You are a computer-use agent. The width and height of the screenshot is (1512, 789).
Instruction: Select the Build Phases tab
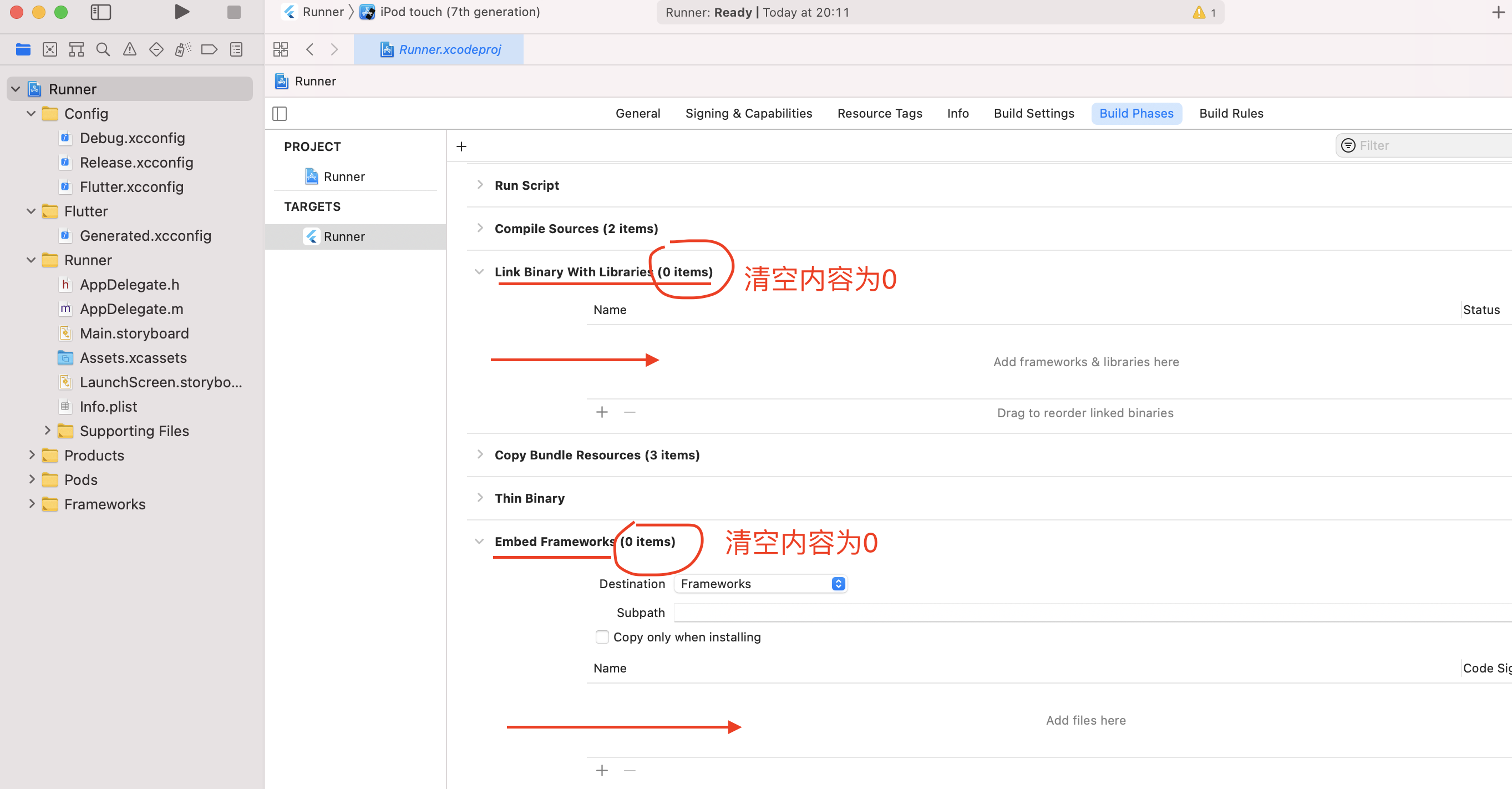tap(1136, 113)
